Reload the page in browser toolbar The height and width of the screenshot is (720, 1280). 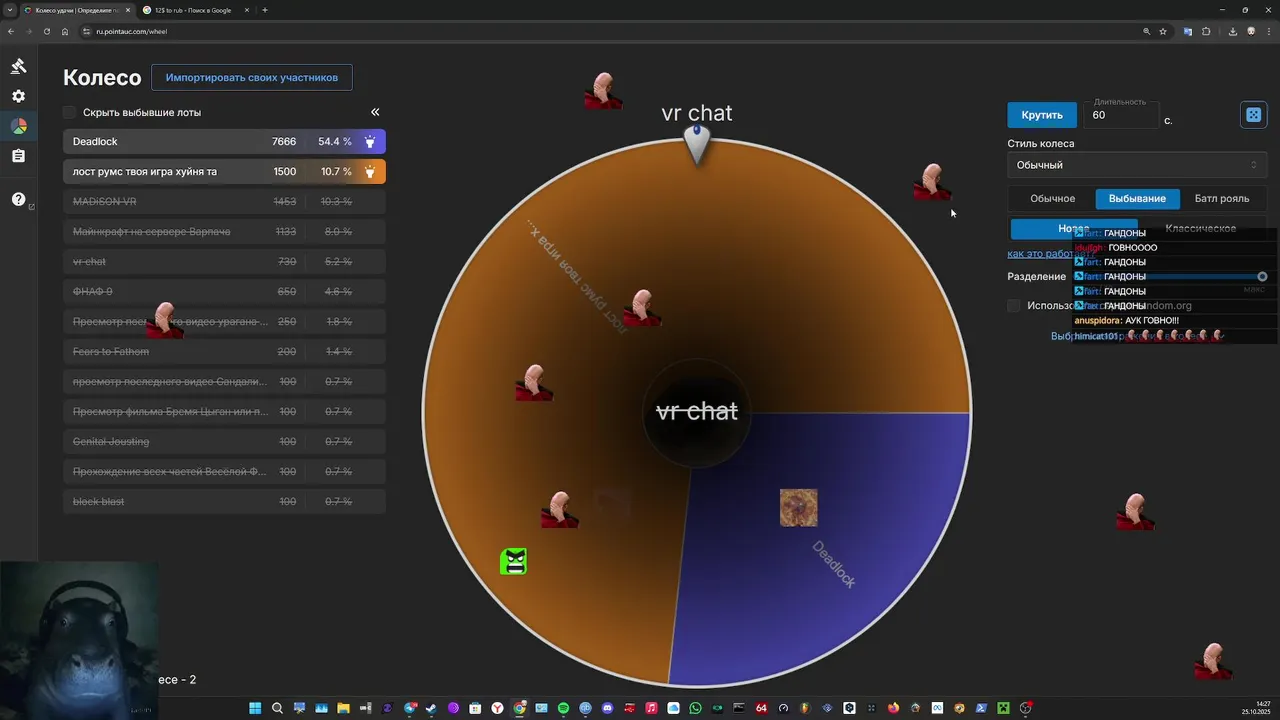(46, 31)
